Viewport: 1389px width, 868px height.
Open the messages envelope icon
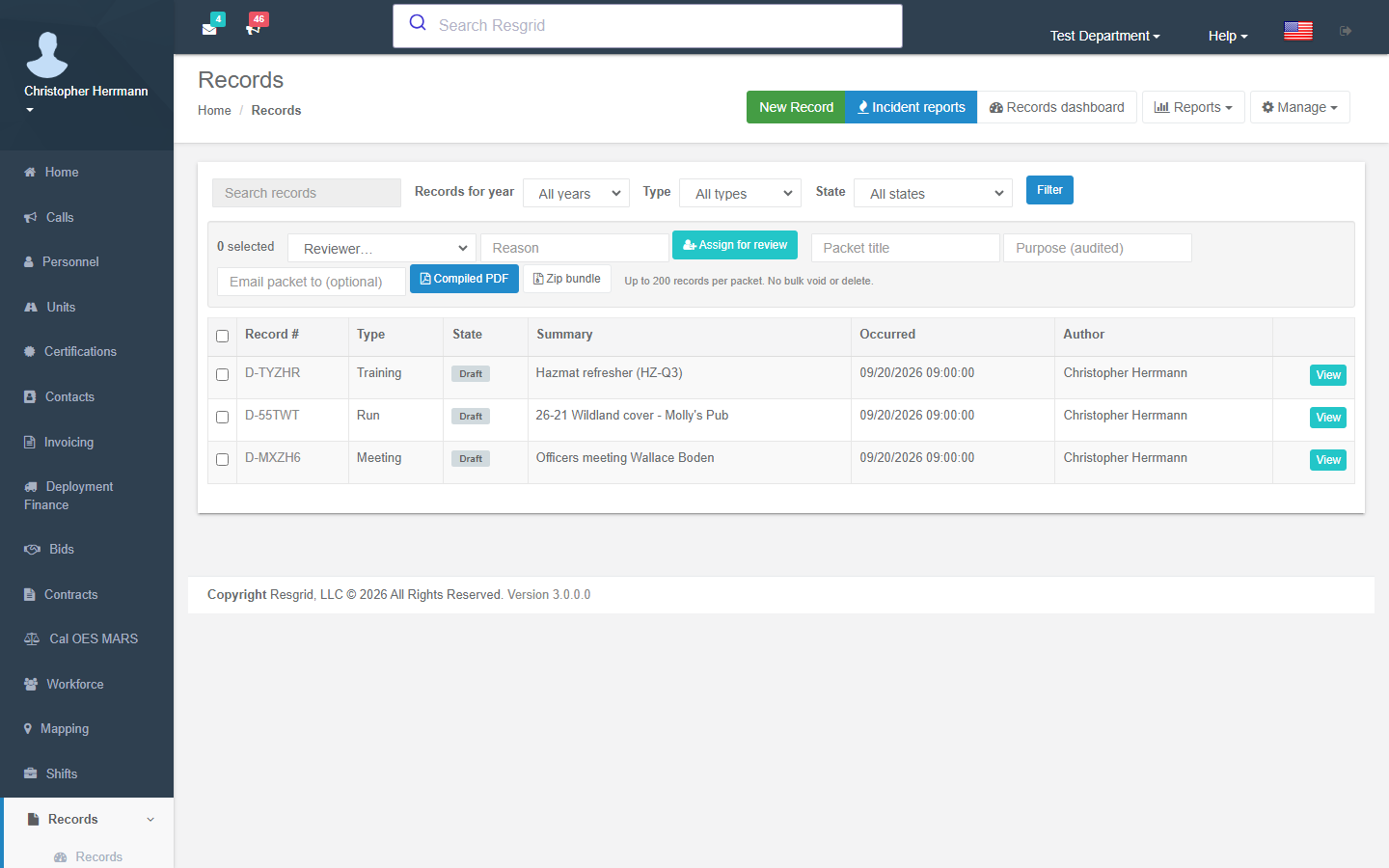pyautogui.click(x=209, y=28)
